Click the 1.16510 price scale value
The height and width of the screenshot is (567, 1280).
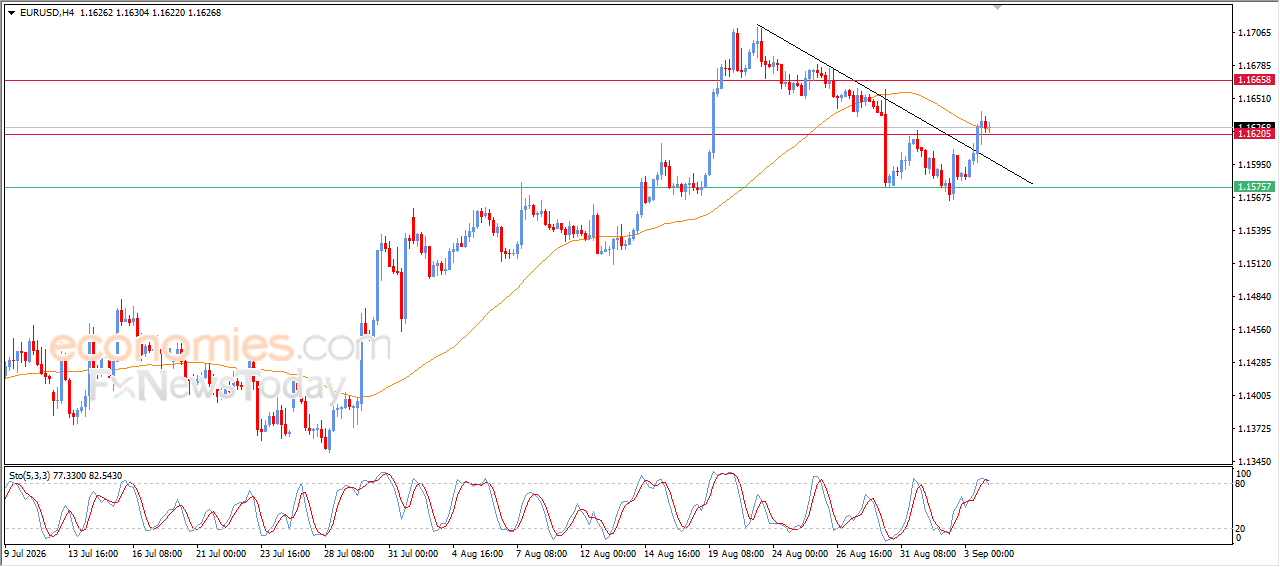coord(1254,99)
